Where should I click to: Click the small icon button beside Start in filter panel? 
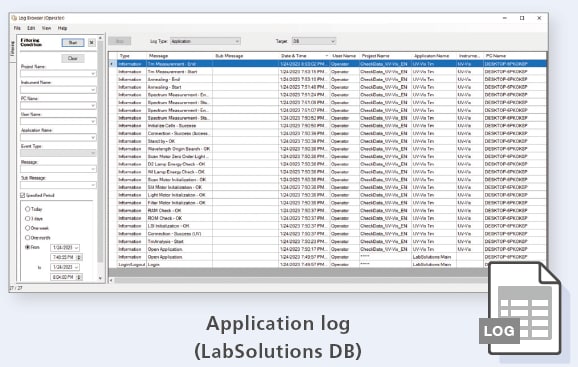(91, 42)
